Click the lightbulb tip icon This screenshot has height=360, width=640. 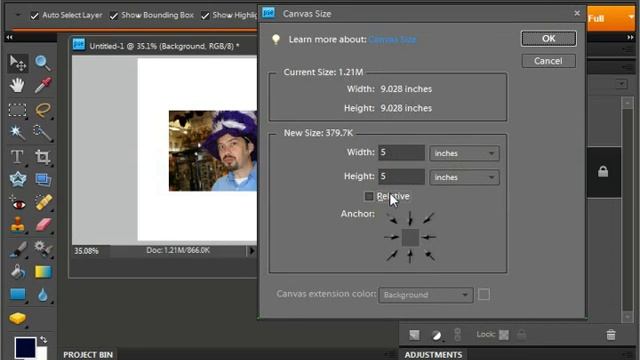pyautogui.click(x=276, y=39)
